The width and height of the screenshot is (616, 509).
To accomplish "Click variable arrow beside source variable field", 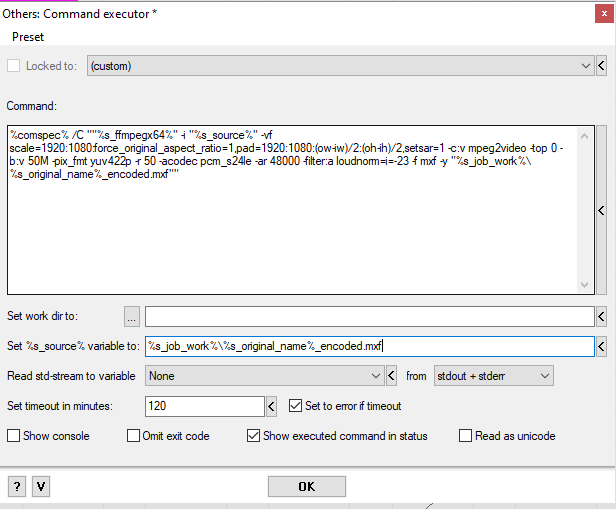I will 601,346.
